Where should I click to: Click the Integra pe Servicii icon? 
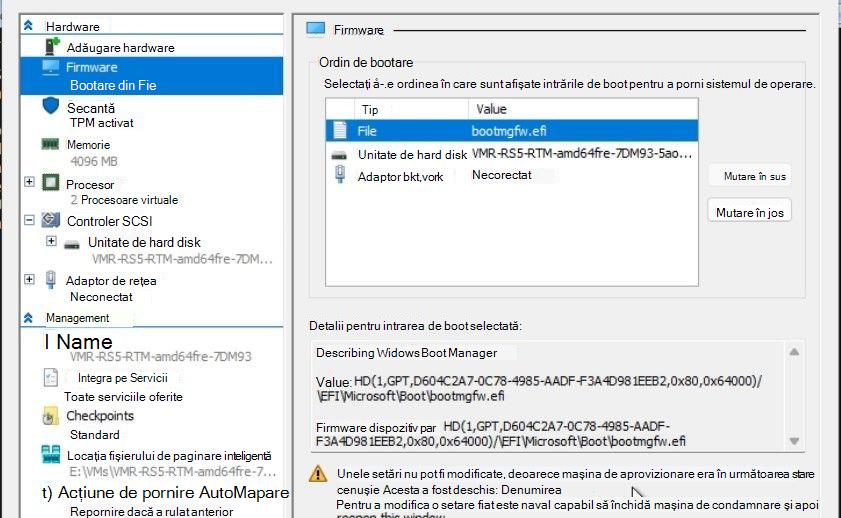pos(50,378)
